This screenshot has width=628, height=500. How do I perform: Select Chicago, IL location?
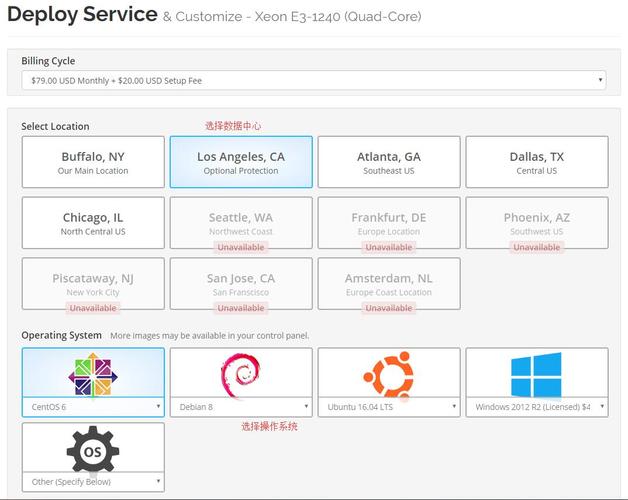click(93, 223)
